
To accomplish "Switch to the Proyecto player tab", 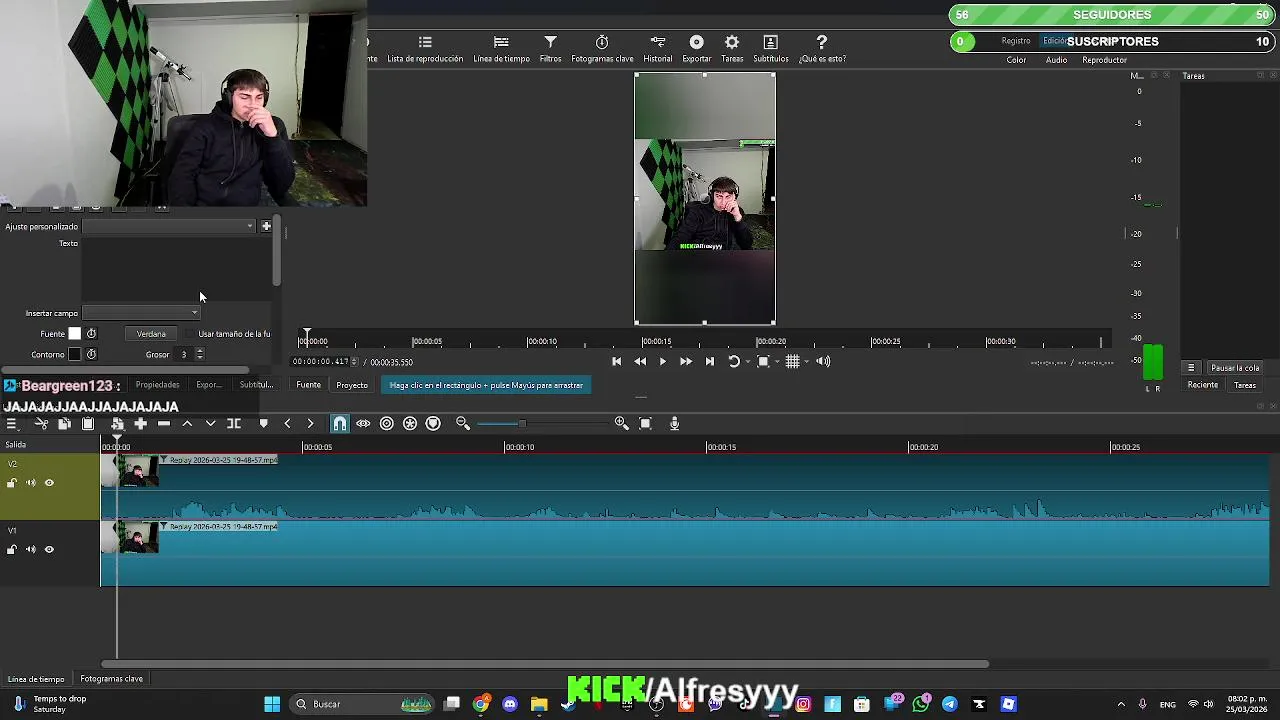I will (x=352, y=385).
